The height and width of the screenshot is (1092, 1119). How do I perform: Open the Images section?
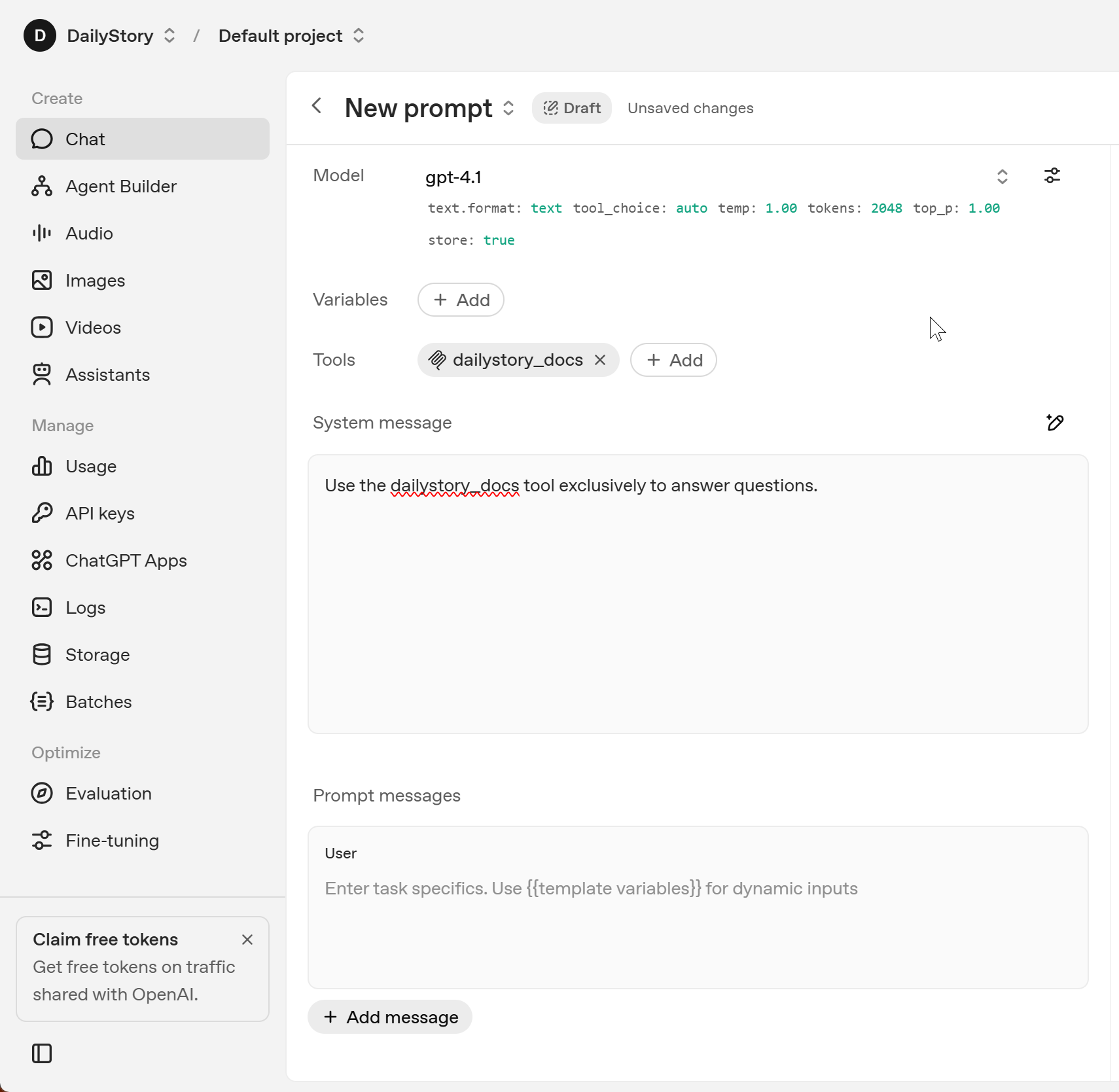[95, 281]
